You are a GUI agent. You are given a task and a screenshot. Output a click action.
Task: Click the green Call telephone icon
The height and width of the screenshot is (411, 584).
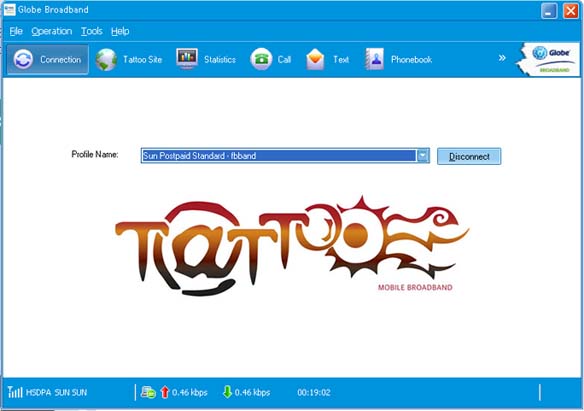point(261,59)
